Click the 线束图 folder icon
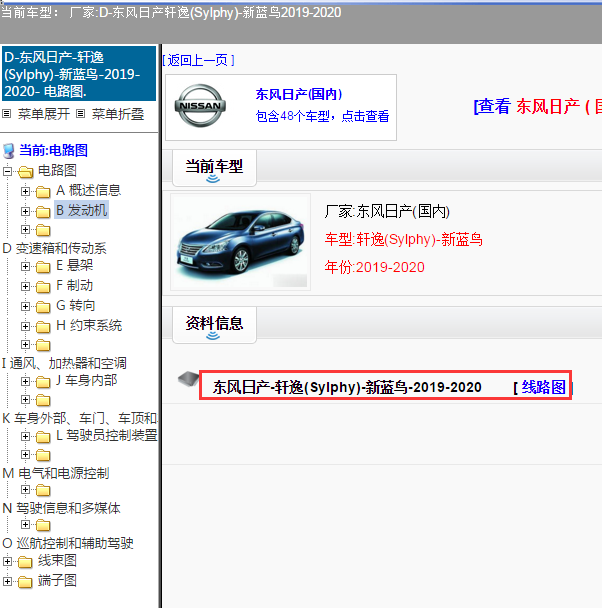The height and width of the screenshot is (608, 602). coord(26,561)
